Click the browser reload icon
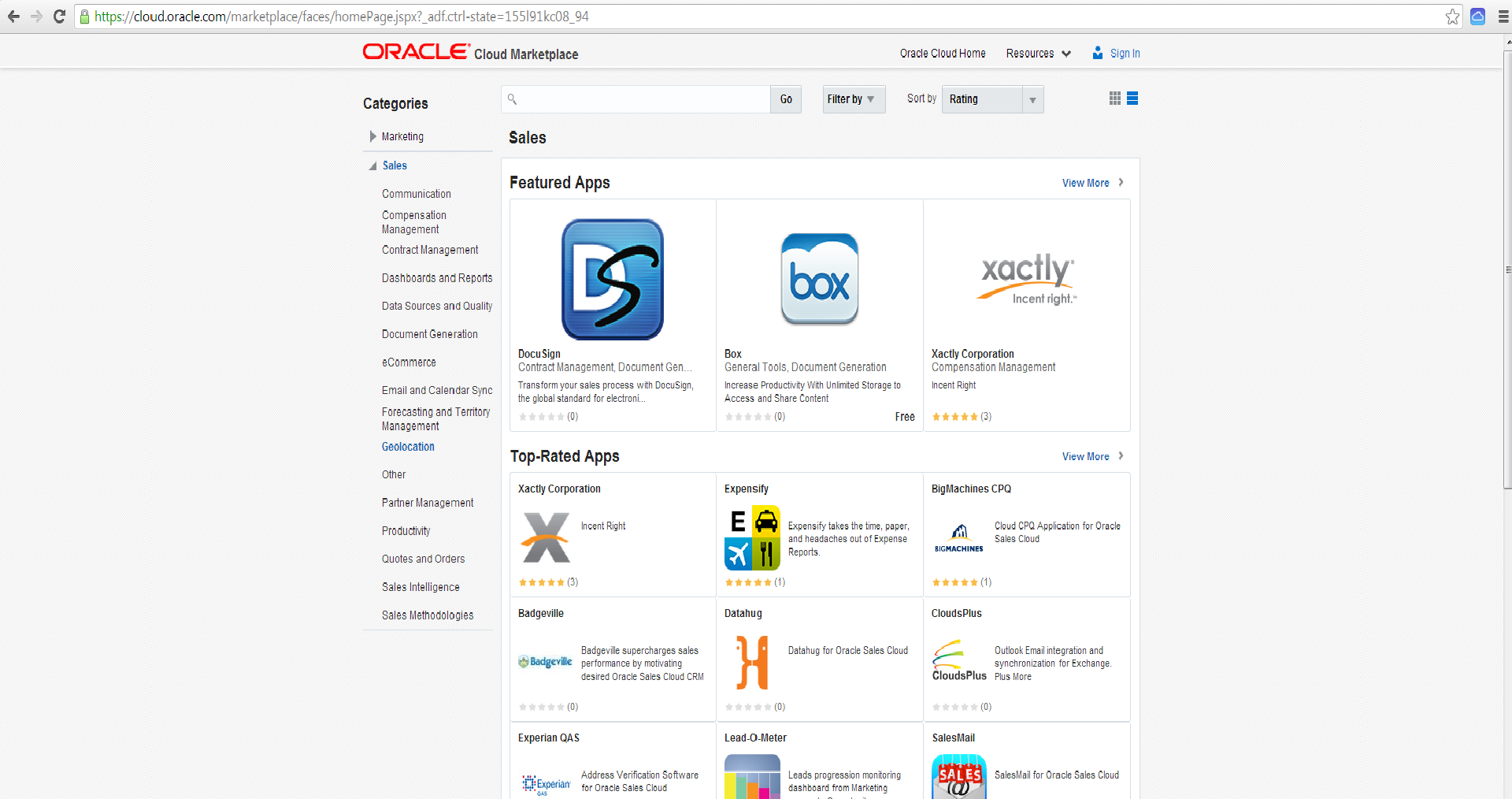The height and width of the screenshot is (799, 1512). 59,17
